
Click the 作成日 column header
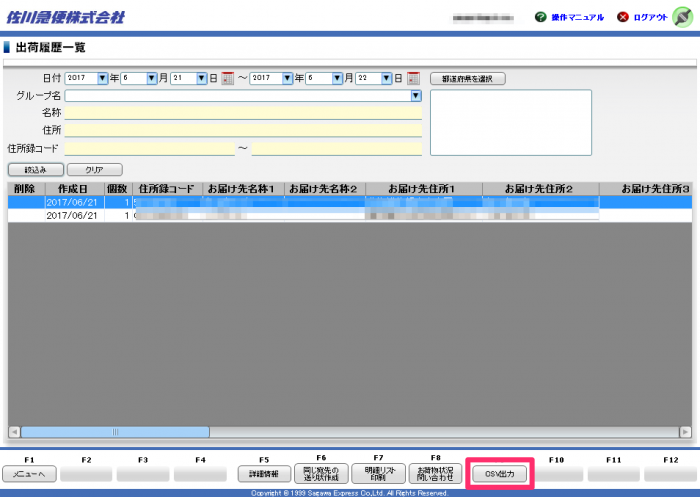[x=73, y=189]
